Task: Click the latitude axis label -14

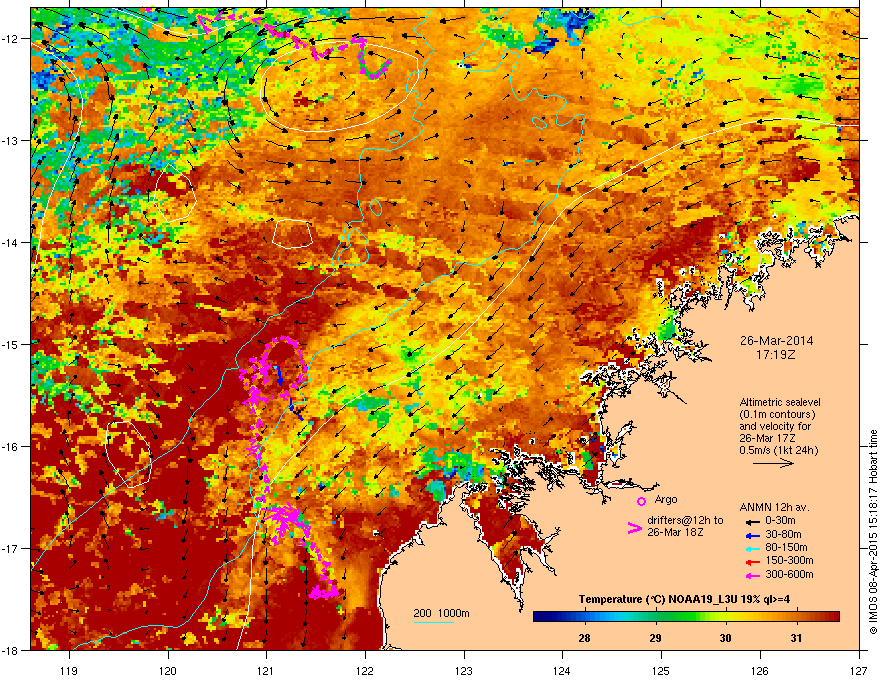Action: pyautogui.click(x=11, y=242)
